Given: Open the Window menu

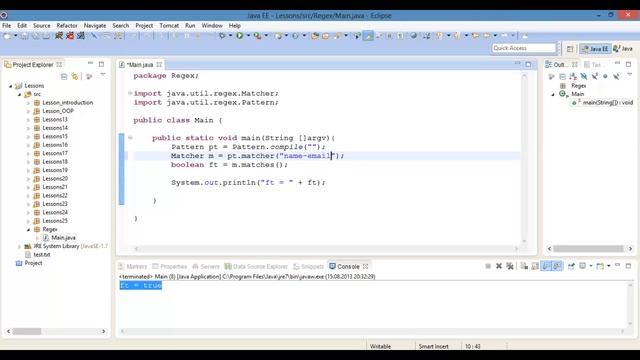Looking at the screenshot, I should pos(212,25).
